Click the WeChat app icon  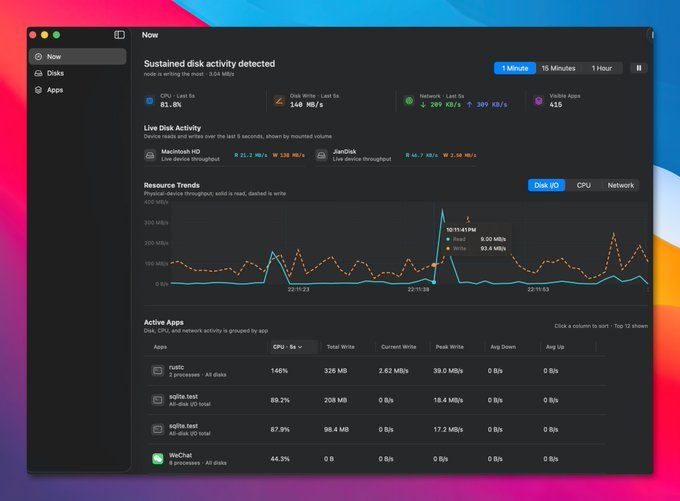[158, 458]
